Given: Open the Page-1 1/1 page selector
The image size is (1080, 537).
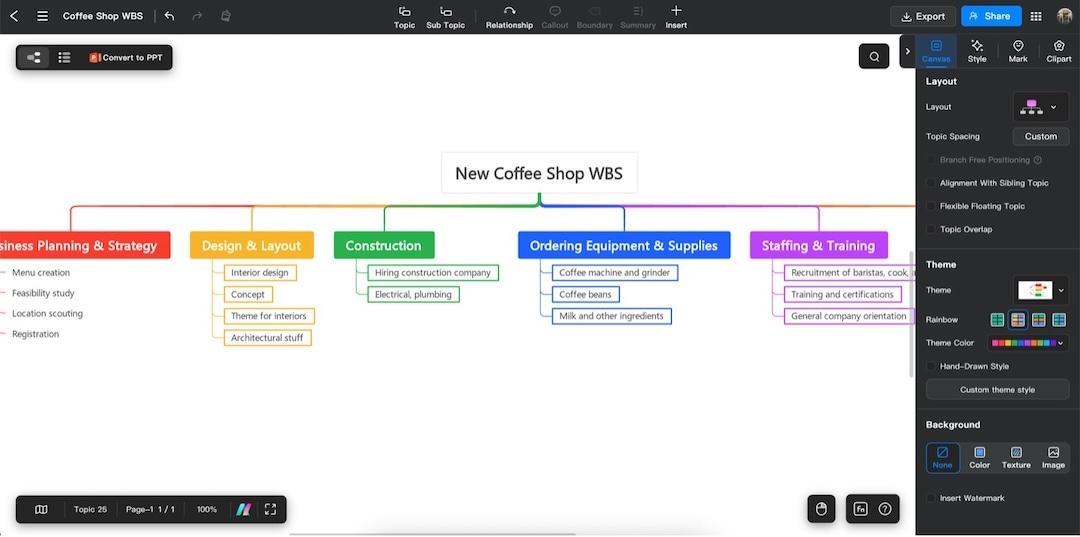Looking at the screenshot, I should pyautogui.click(x=150, y=509).
